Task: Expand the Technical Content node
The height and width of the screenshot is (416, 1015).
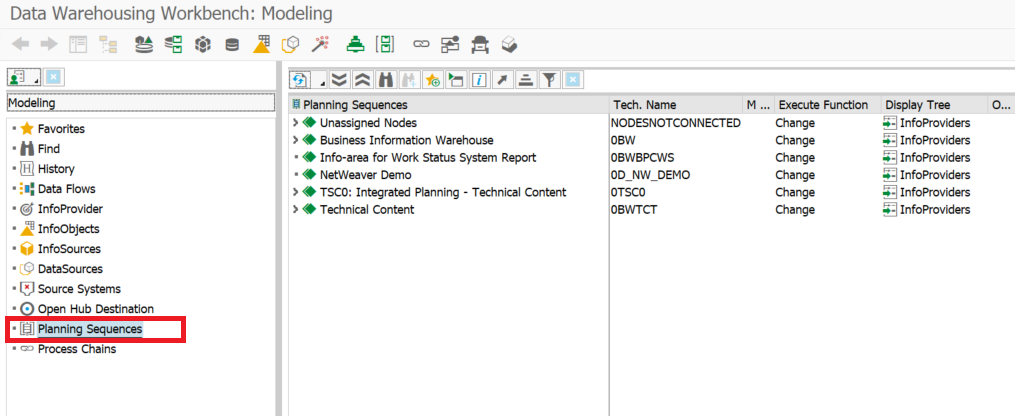Action: click(296, 210)
